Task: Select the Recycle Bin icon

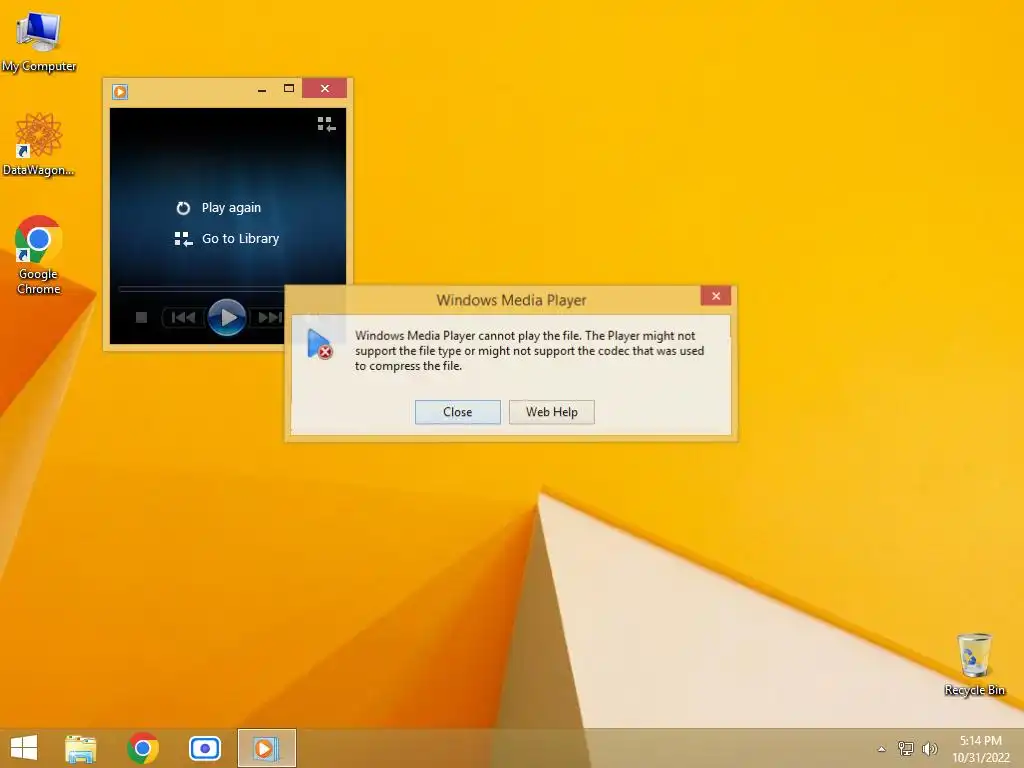Action: [974, 664]
